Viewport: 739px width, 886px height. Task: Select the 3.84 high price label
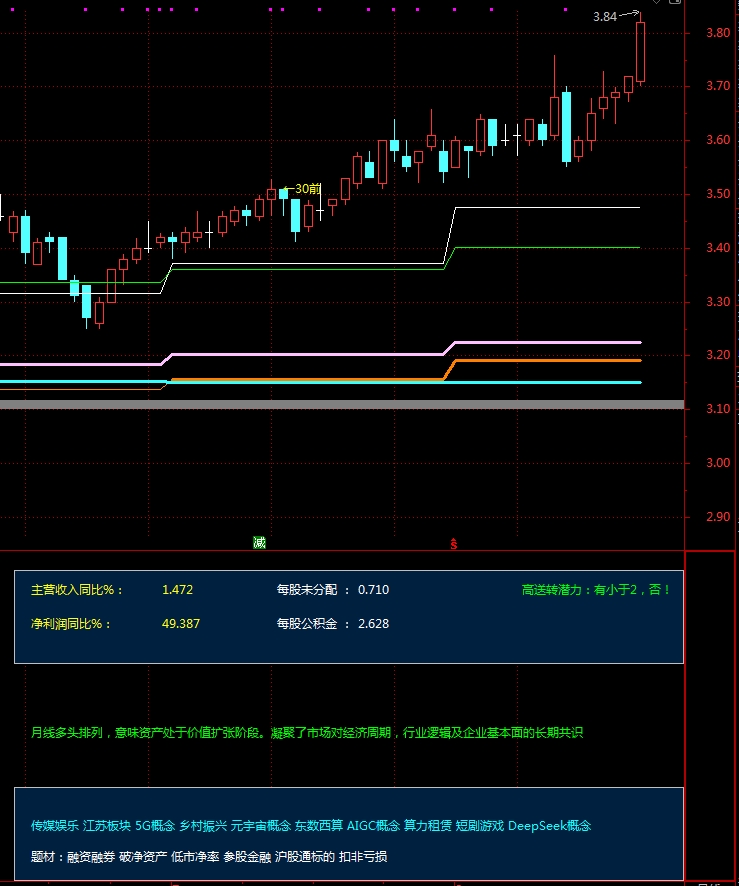[605, 17]
